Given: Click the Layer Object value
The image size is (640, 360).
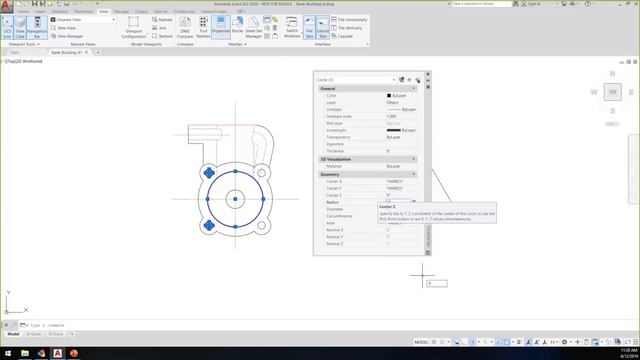Looking at the screenshot, I should pyautogui.click(x=393, y=102).
